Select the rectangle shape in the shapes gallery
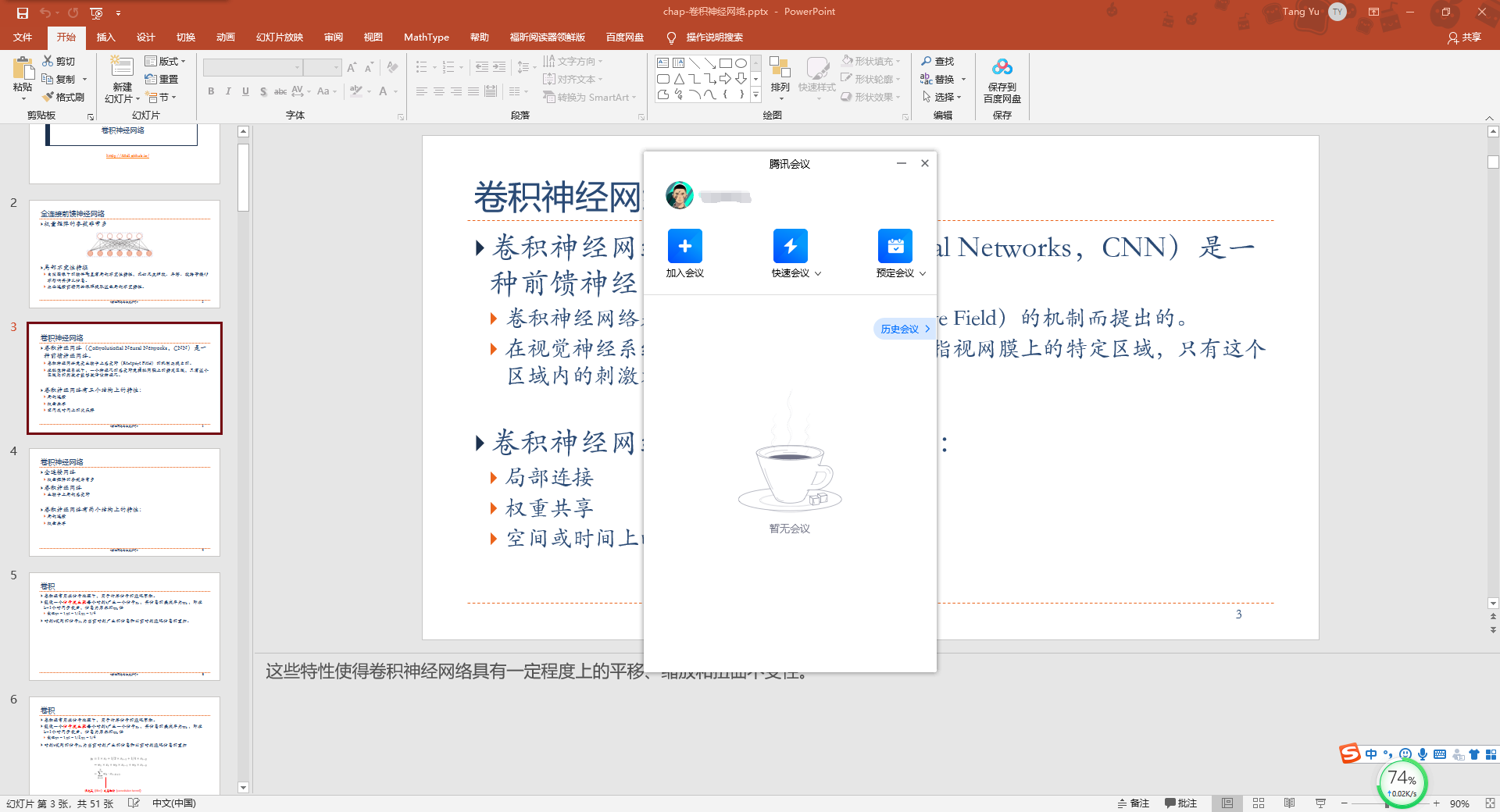 click(x=727, y=62)
